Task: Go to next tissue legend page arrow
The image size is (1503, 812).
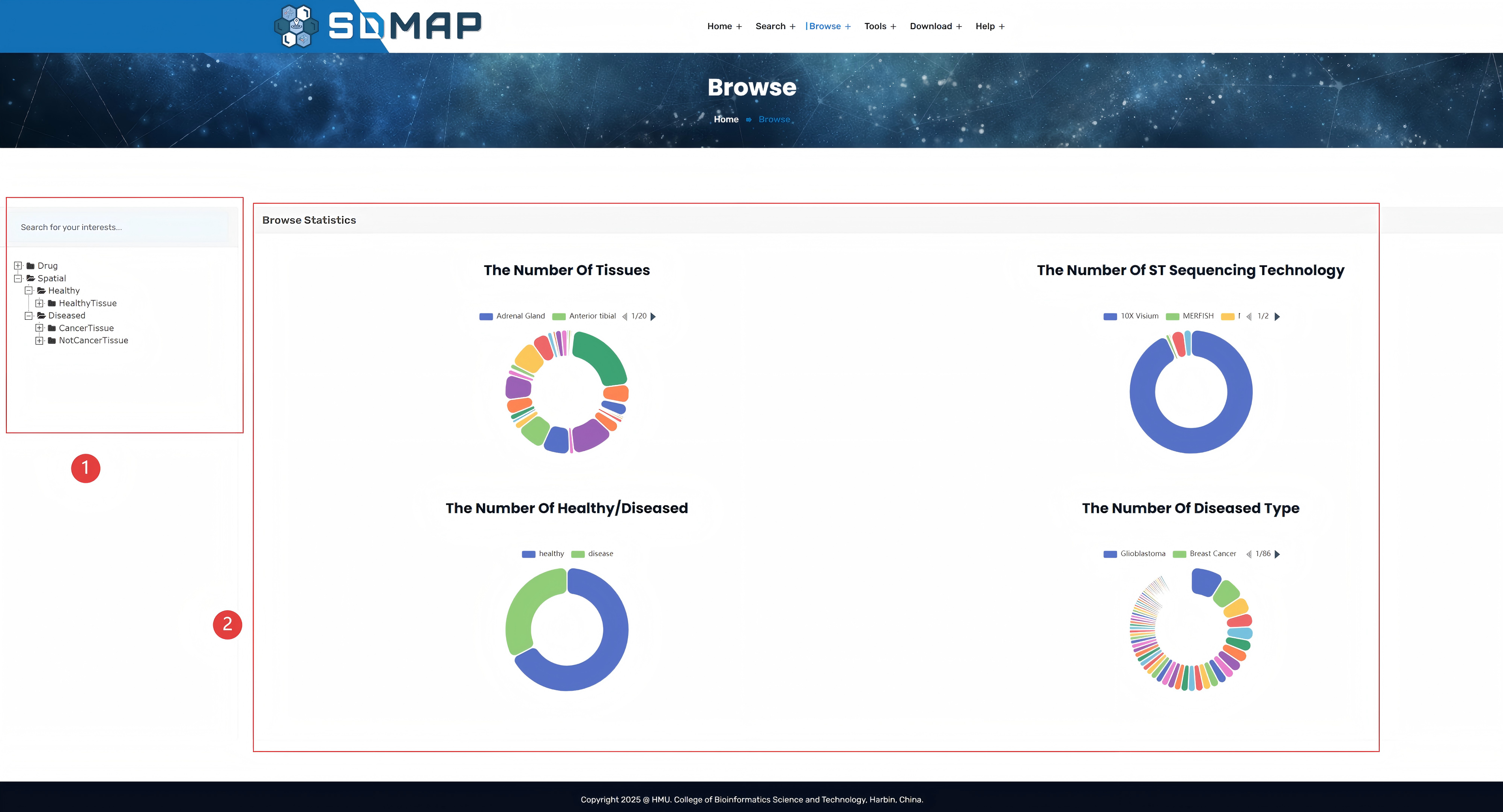Action: [653, 317]
